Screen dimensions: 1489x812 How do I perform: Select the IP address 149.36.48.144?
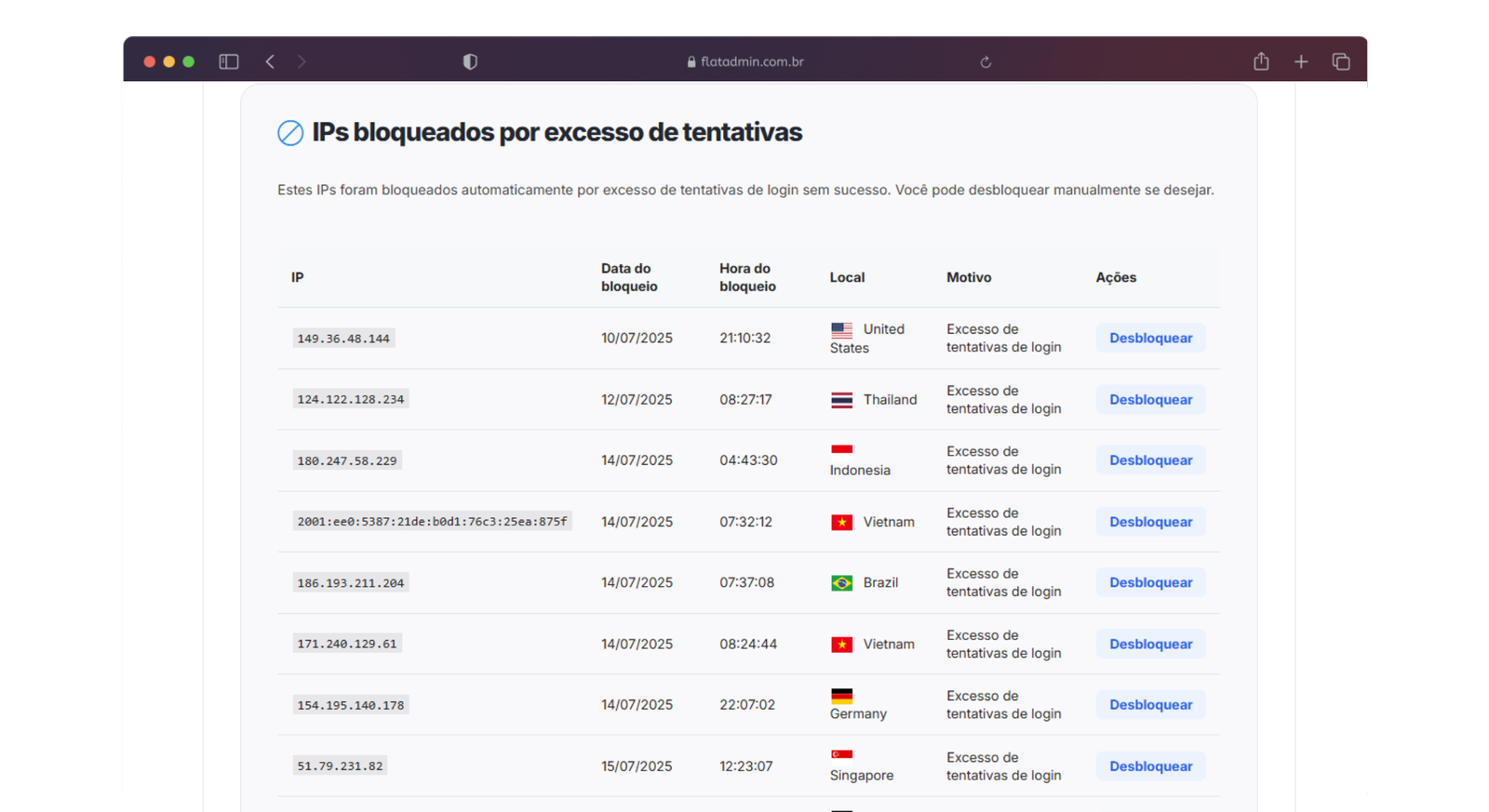tap(343, 339)
